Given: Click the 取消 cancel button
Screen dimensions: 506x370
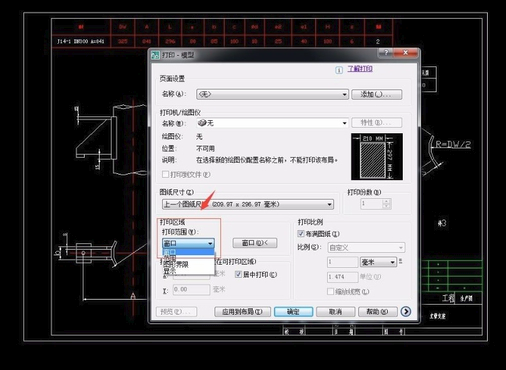Looking at the screenshot, I should click(335, 312).
